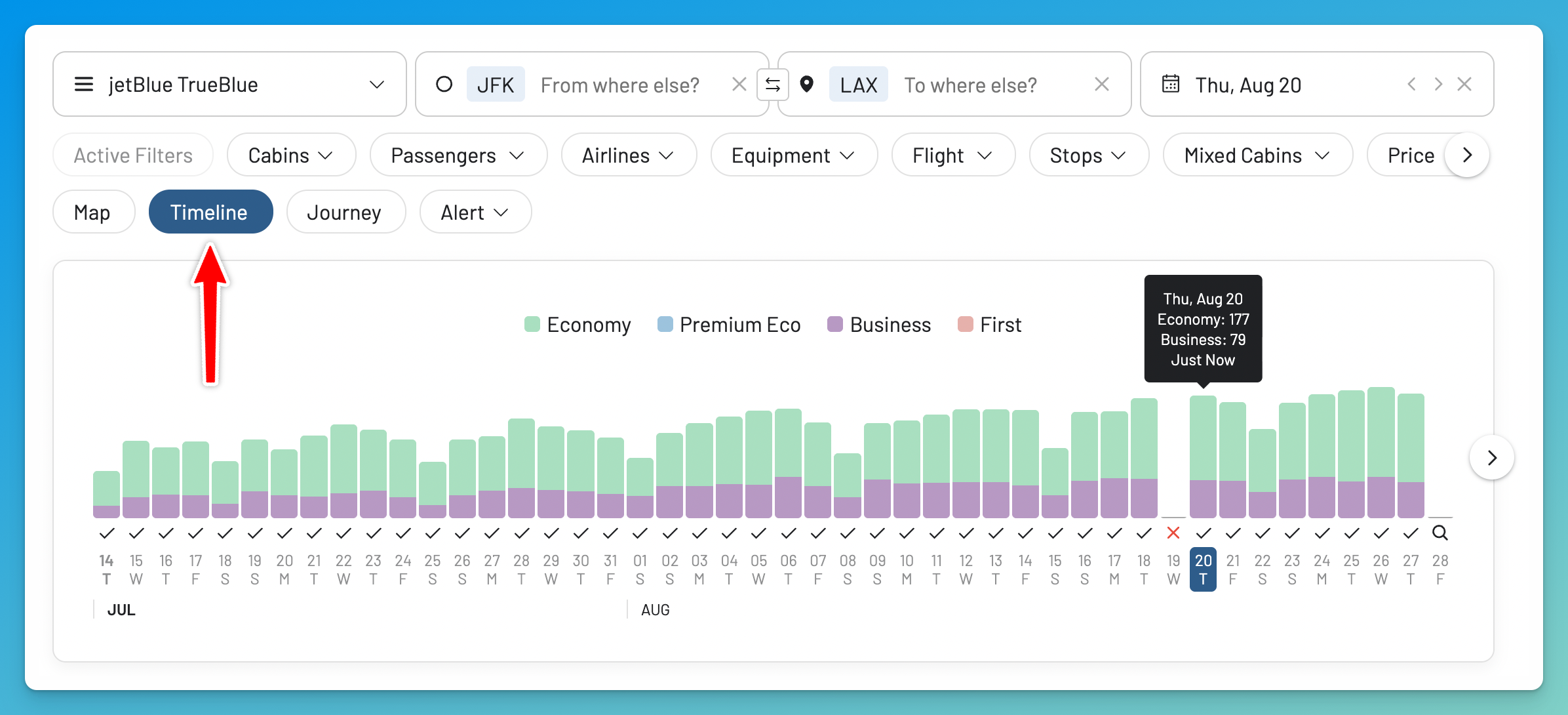Image resolution: width=1568 pixels, height=715 pixels.
Task: Click the checkmark above Aug 24
Action: point(1322,533)
